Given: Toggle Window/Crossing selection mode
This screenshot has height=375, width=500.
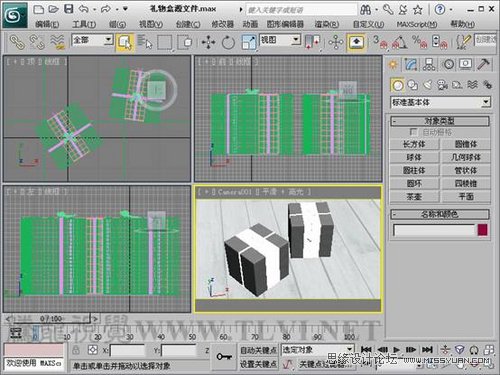Looking at the screenshot, I should pyautogui.click(x=185, y=42).
